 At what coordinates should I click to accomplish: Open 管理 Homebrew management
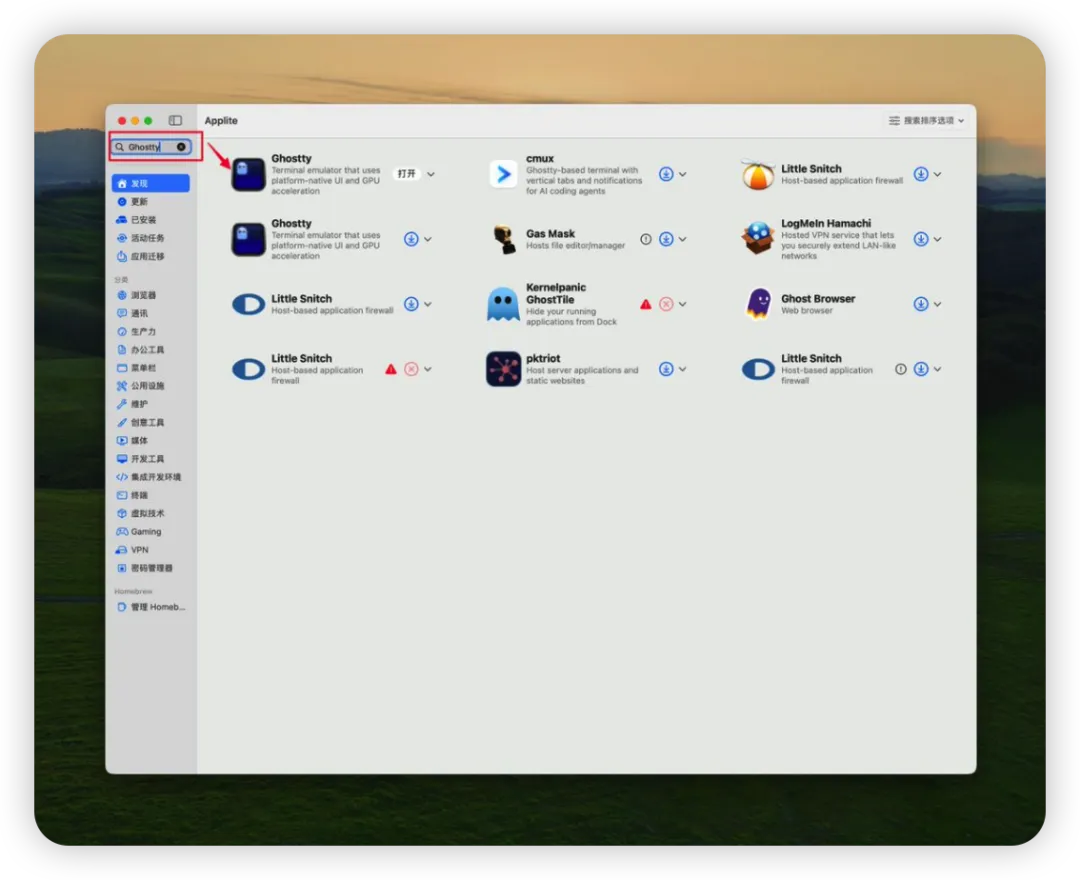tap(151, 607)
